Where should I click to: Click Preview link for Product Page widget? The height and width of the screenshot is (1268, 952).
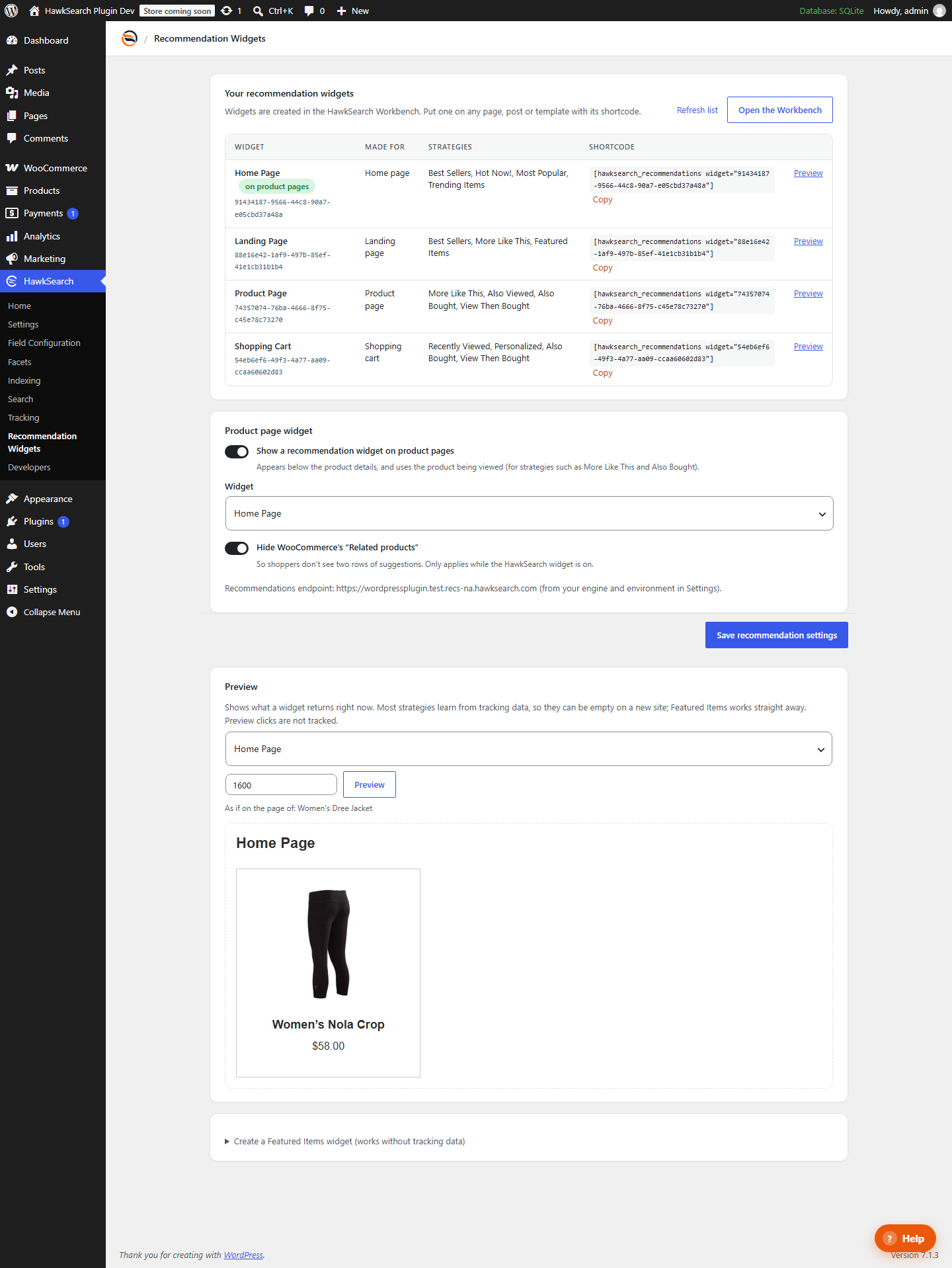[x=809, y=294]
